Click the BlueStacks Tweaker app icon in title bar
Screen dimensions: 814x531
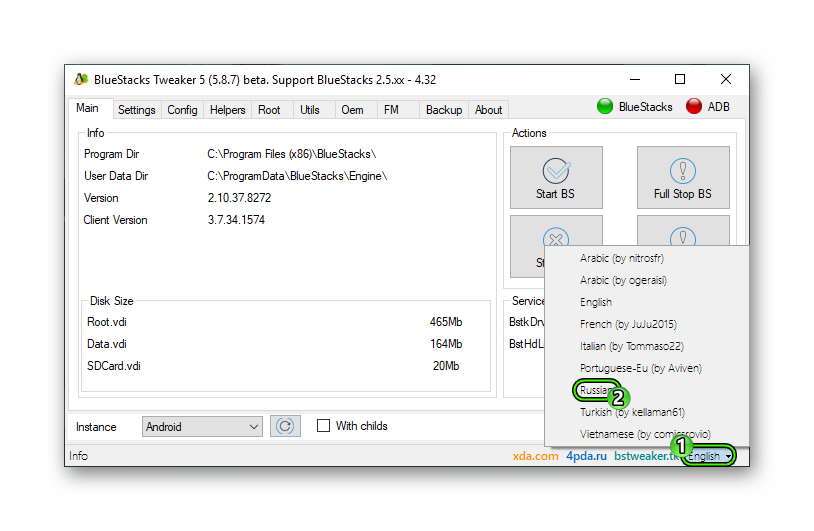pyautogui.click(x=81, y=79)
